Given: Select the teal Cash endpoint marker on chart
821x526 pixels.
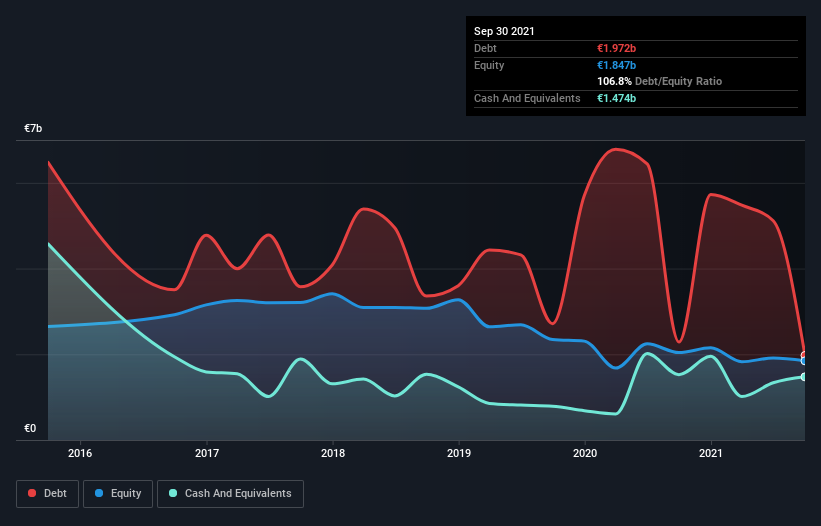Looking at the screenshot, I should point(804,377).
